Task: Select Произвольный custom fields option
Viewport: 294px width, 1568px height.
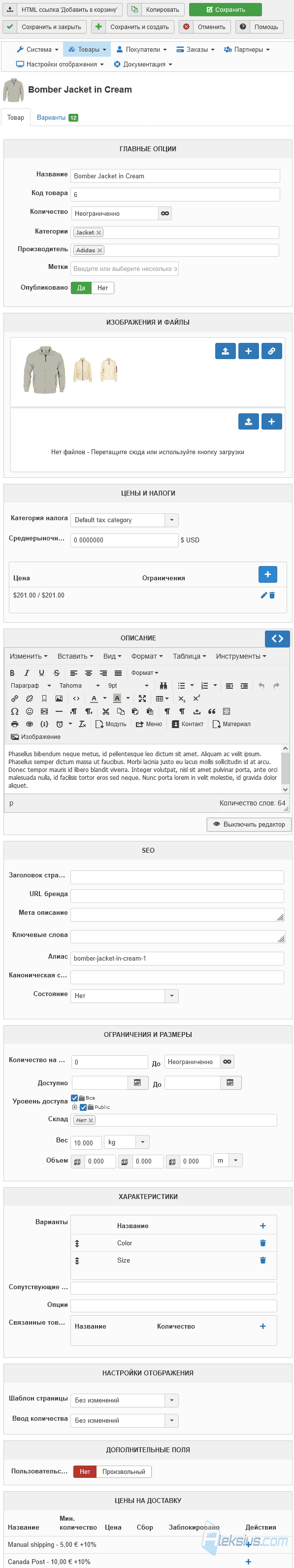Action: tap(124, 1471)
